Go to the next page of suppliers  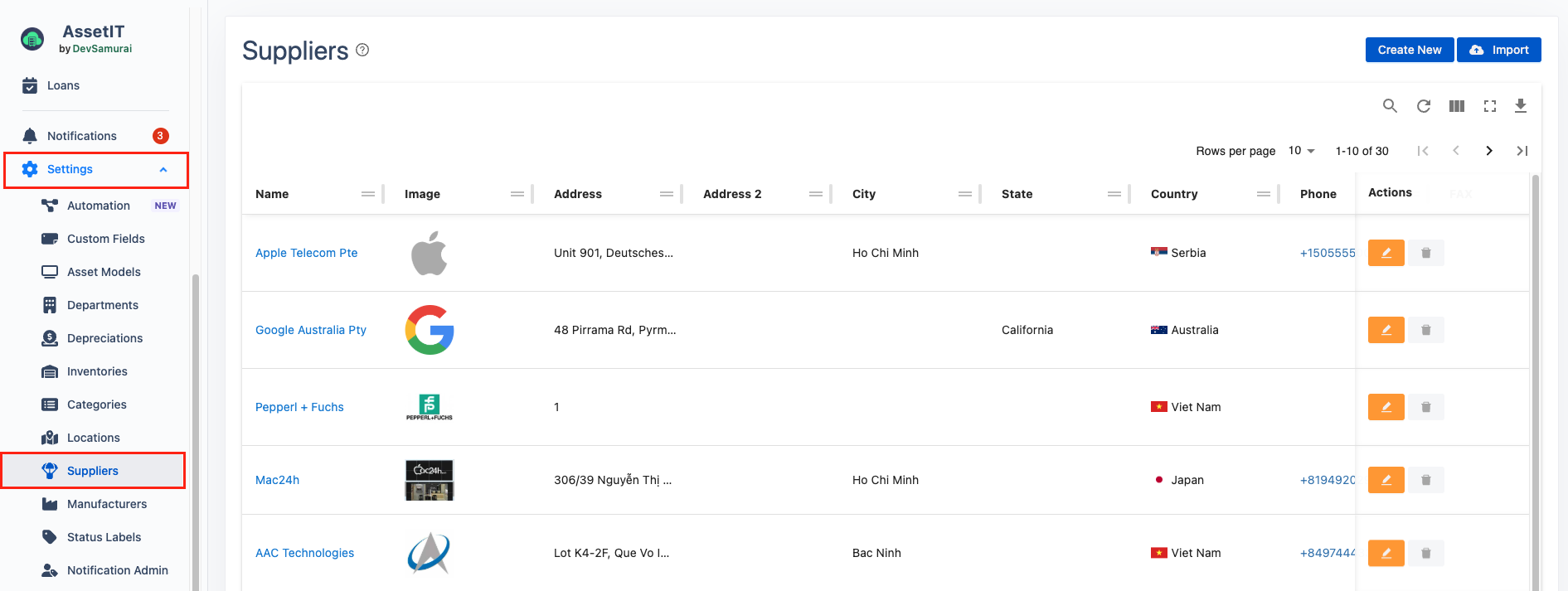coord(1488,151)
